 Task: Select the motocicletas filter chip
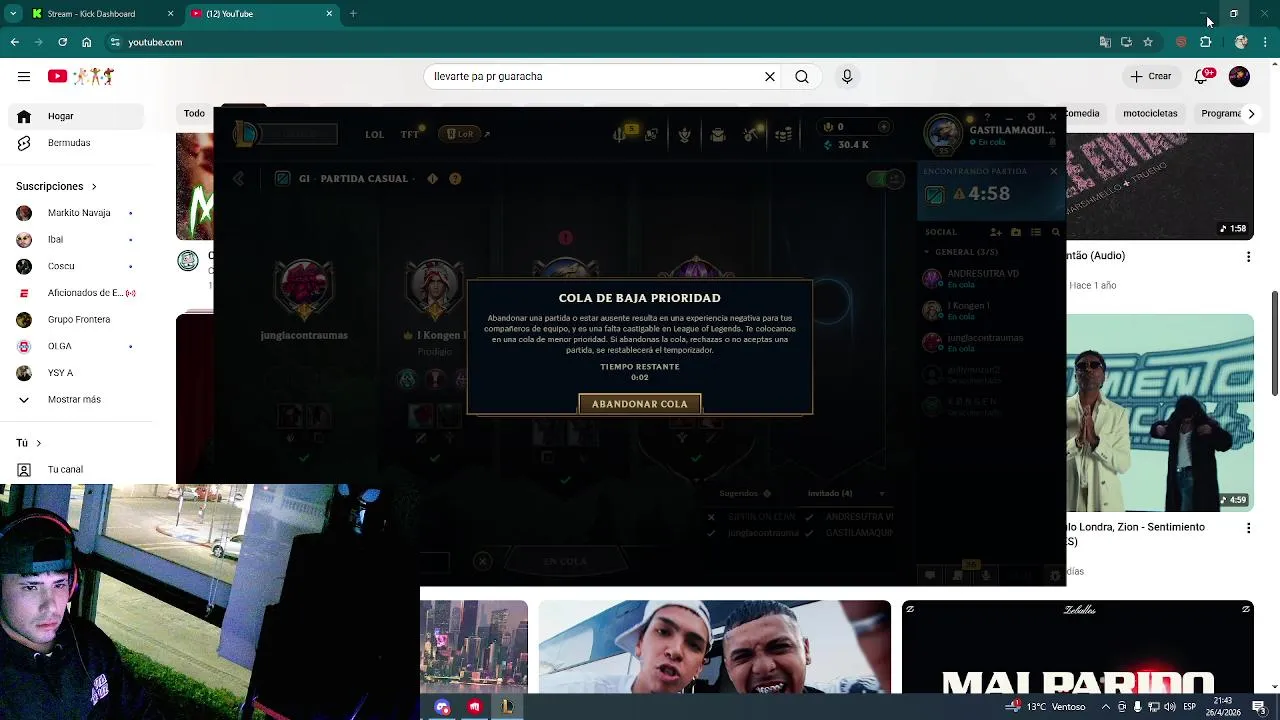tap(1150, 113)
